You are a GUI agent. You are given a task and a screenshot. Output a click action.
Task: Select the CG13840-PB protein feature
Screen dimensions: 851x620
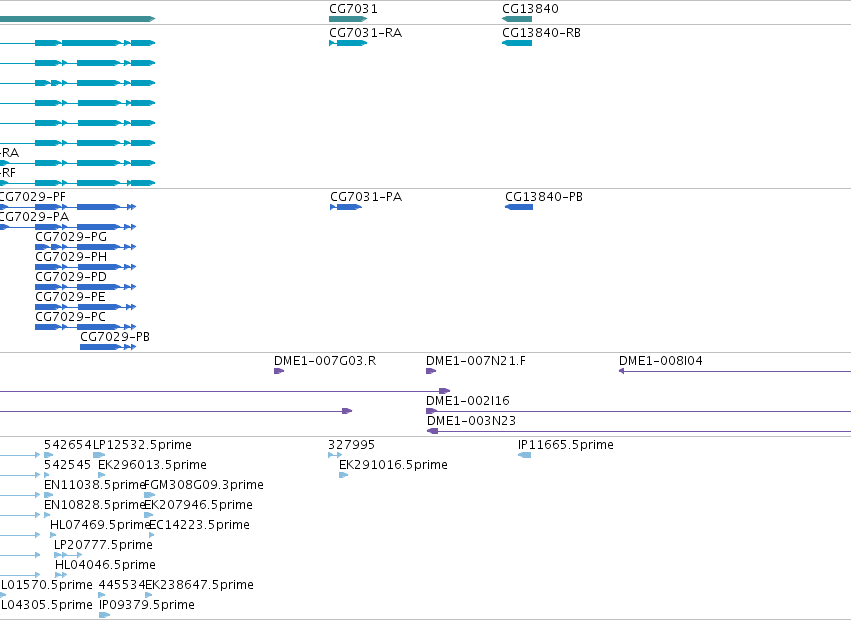519,207
